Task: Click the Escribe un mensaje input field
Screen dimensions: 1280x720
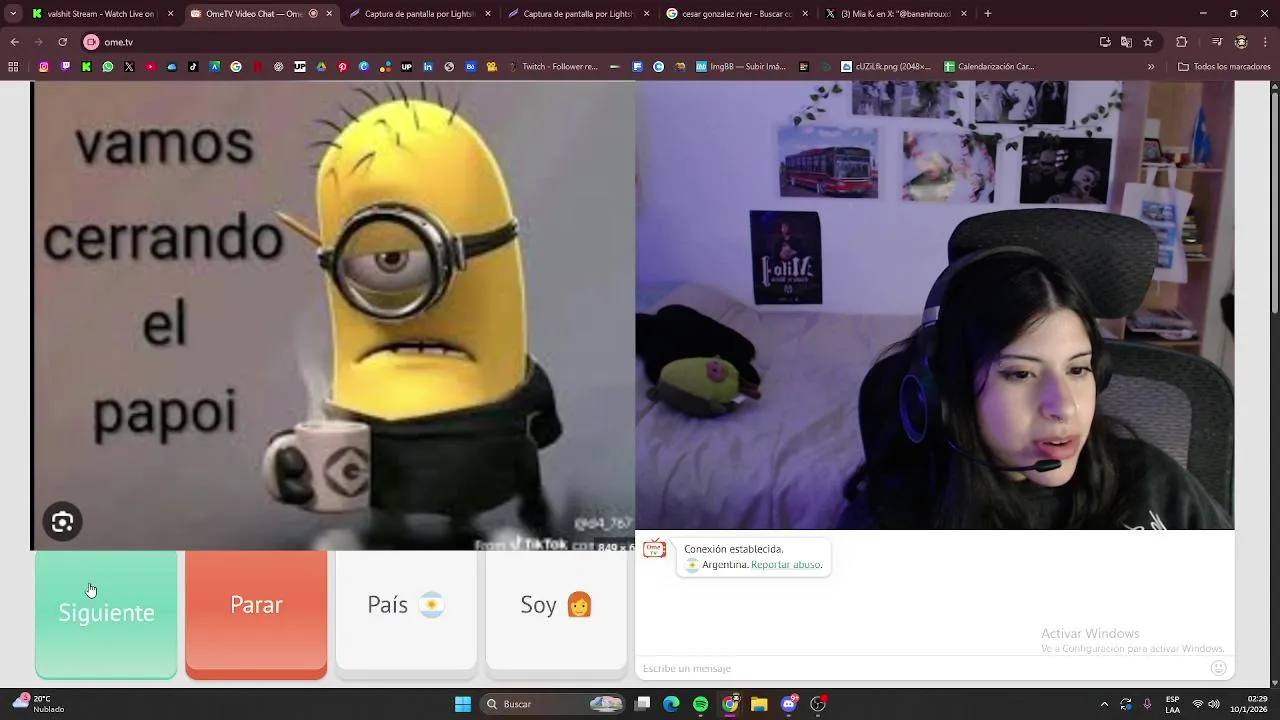Action: click(x=922, y=668)
